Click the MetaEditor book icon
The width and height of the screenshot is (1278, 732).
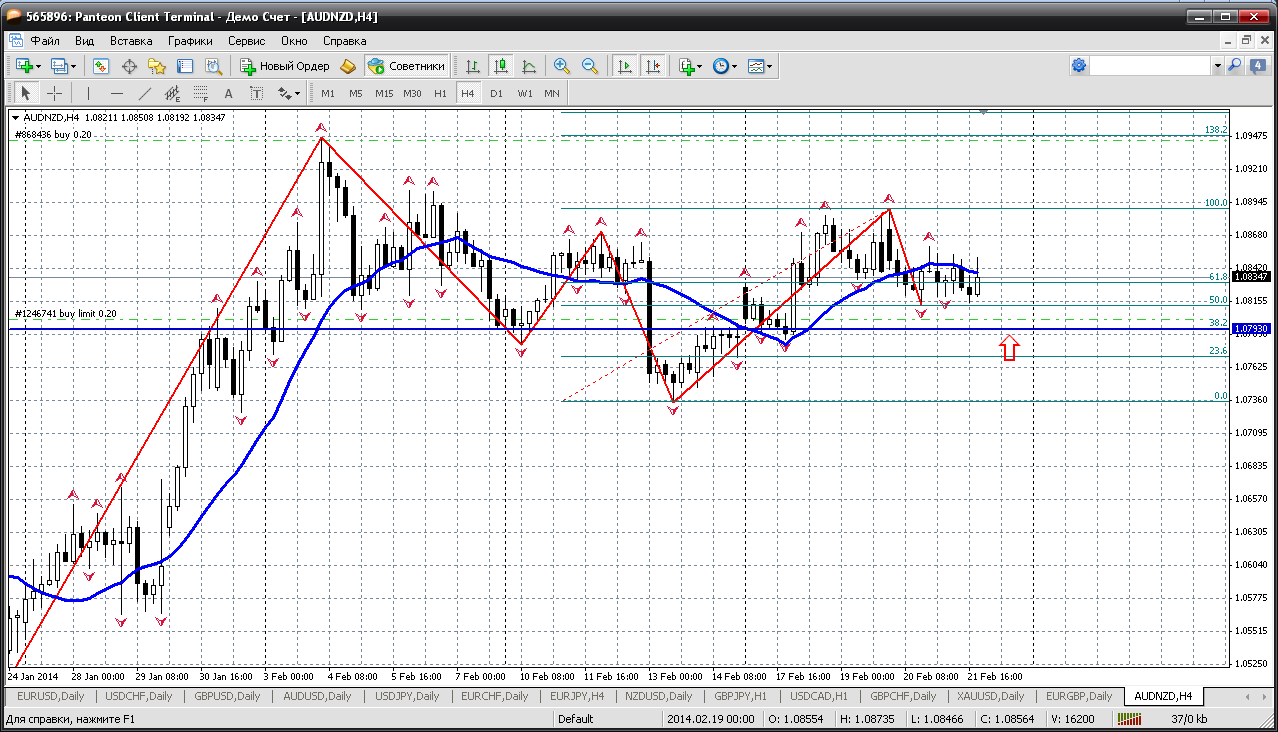pyautogui.click(x=348, y=66)
